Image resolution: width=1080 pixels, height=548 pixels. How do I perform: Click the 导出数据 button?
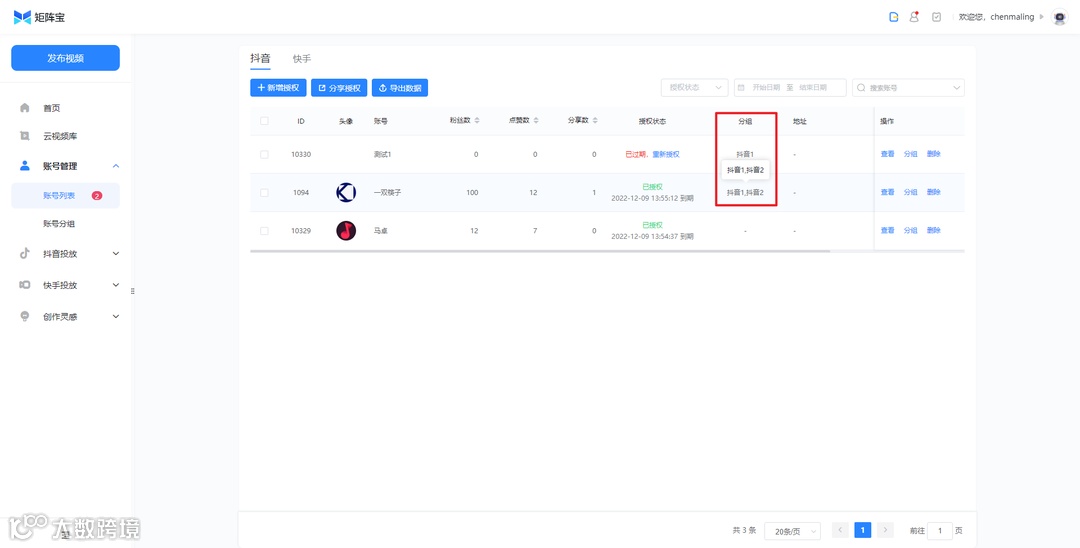click(400, 87)
